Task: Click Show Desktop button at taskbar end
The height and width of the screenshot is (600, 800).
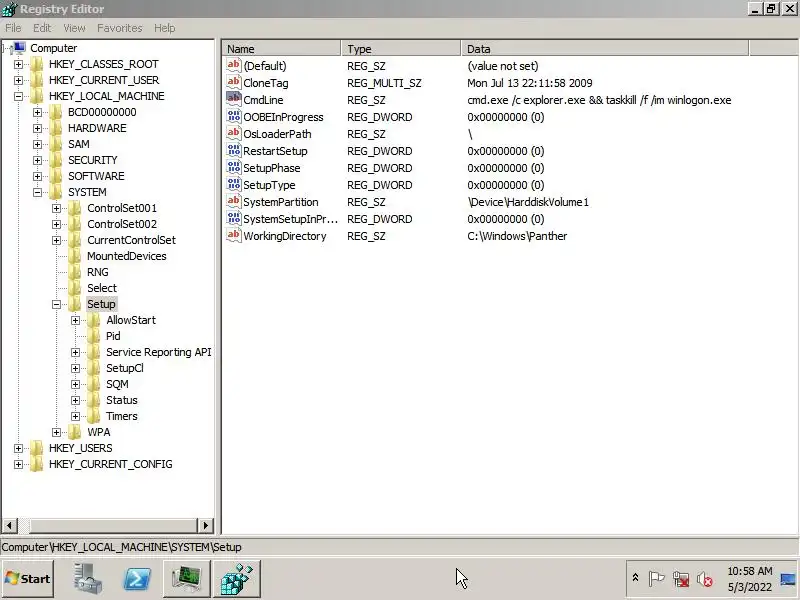Action: [x=789, y=579]
